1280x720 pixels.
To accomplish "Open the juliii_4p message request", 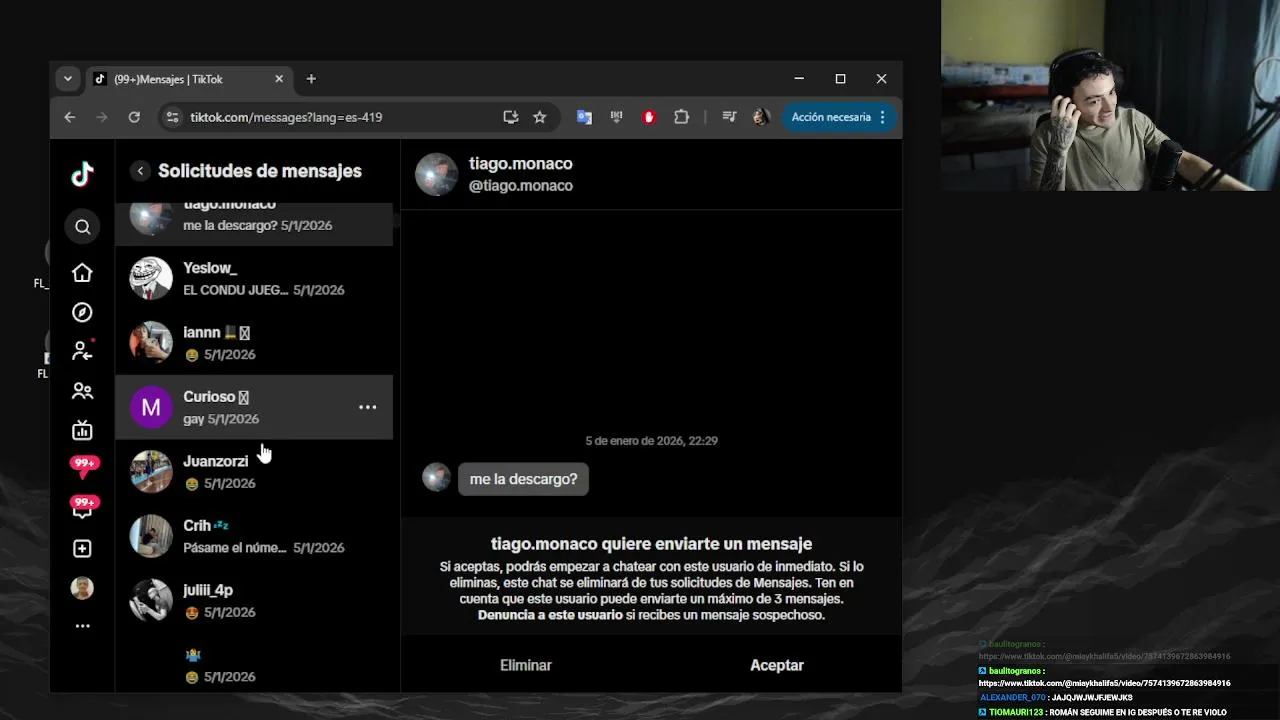I will click(x=254, y=601).
